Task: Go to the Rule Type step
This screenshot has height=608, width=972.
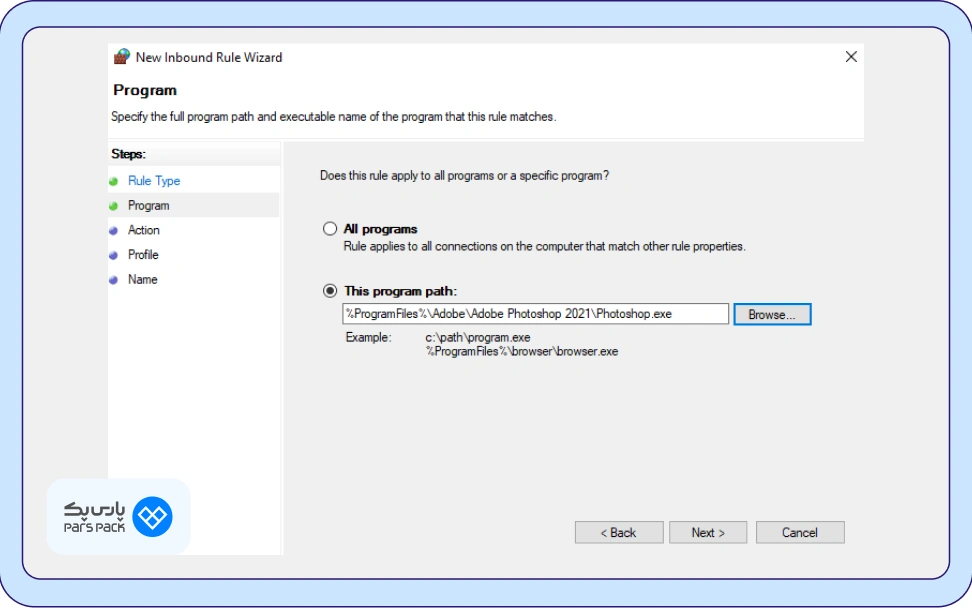Action: [x=154, y=181]
